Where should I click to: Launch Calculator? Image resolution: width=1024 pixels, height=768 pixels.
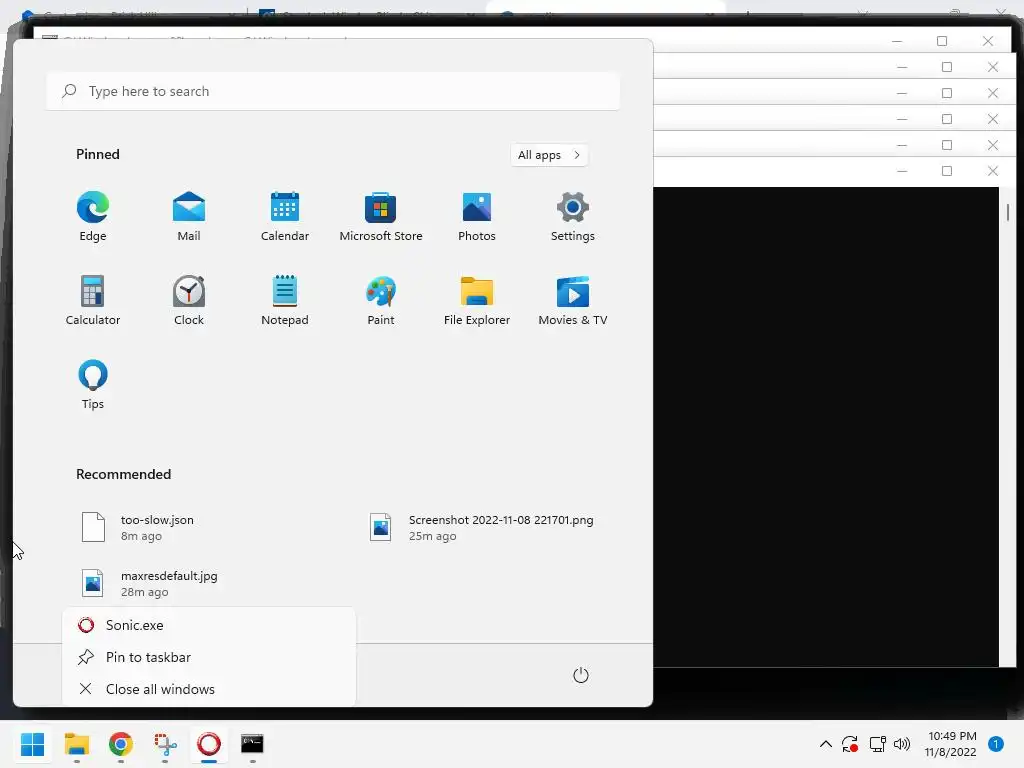tap(93, 300)
